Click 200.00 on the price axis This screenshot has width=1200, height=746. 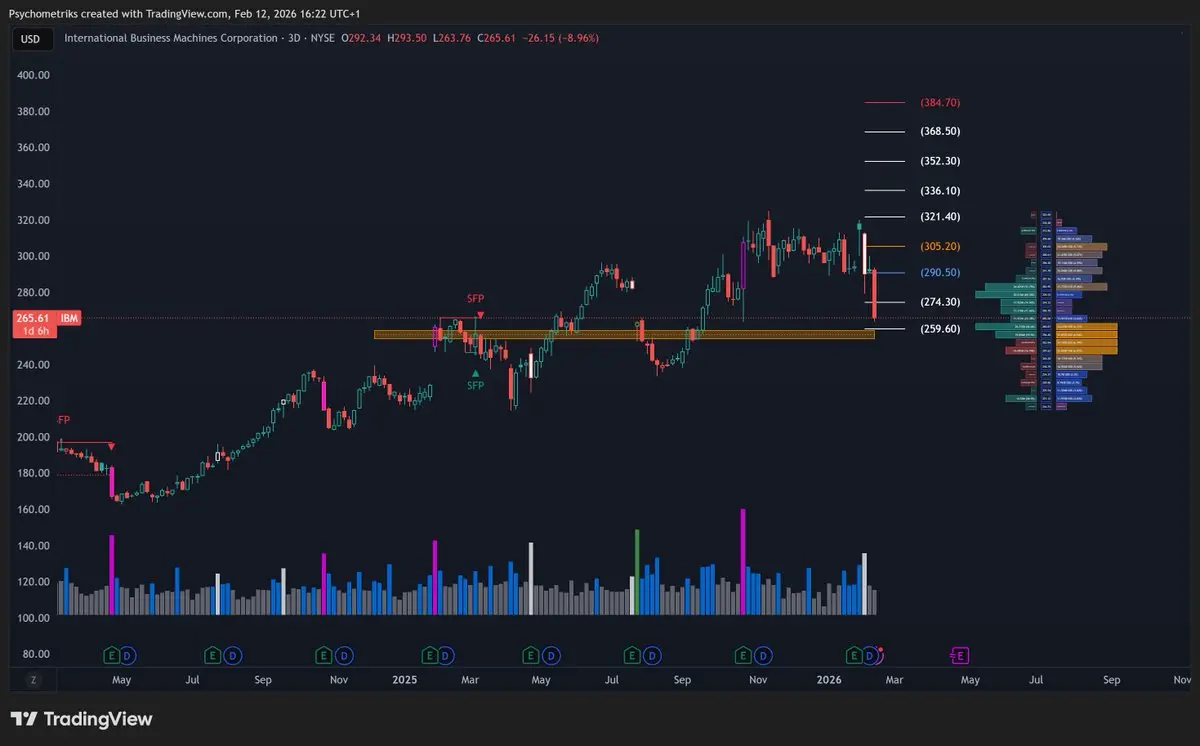[35, 437]
